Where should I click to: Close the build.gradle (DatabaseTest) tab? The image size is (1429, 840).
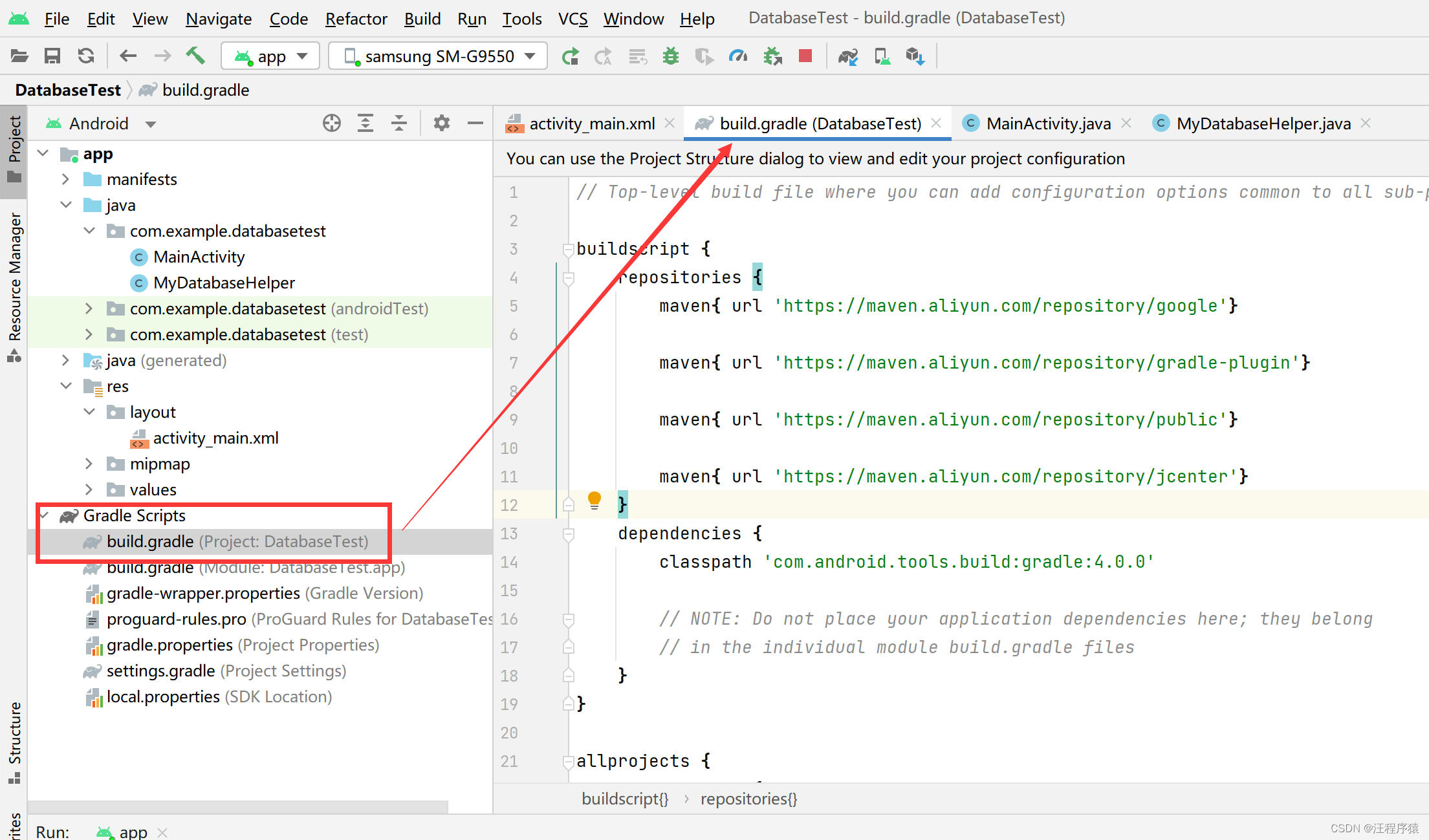[x=936, y=123]
